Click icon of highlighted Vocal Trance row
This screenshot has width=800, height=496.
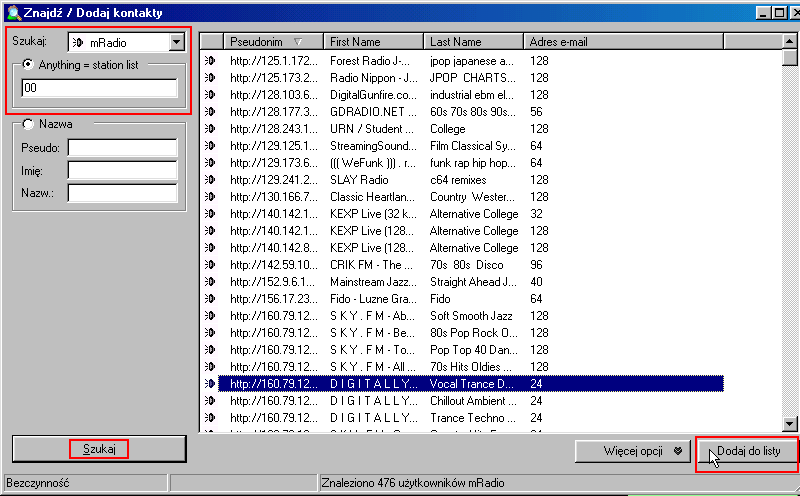click(211, 384)
